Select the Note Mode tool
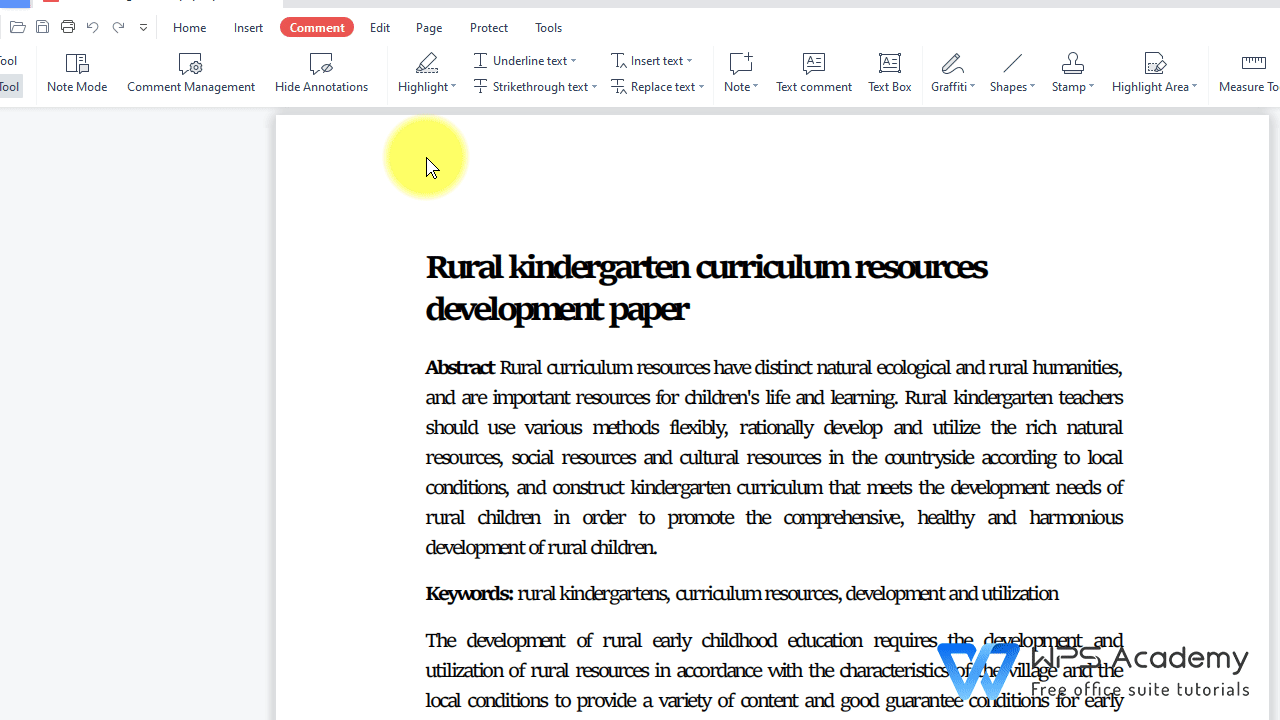Image resolution: width=1280 pixels, height=720 pixels. (76, 73)
